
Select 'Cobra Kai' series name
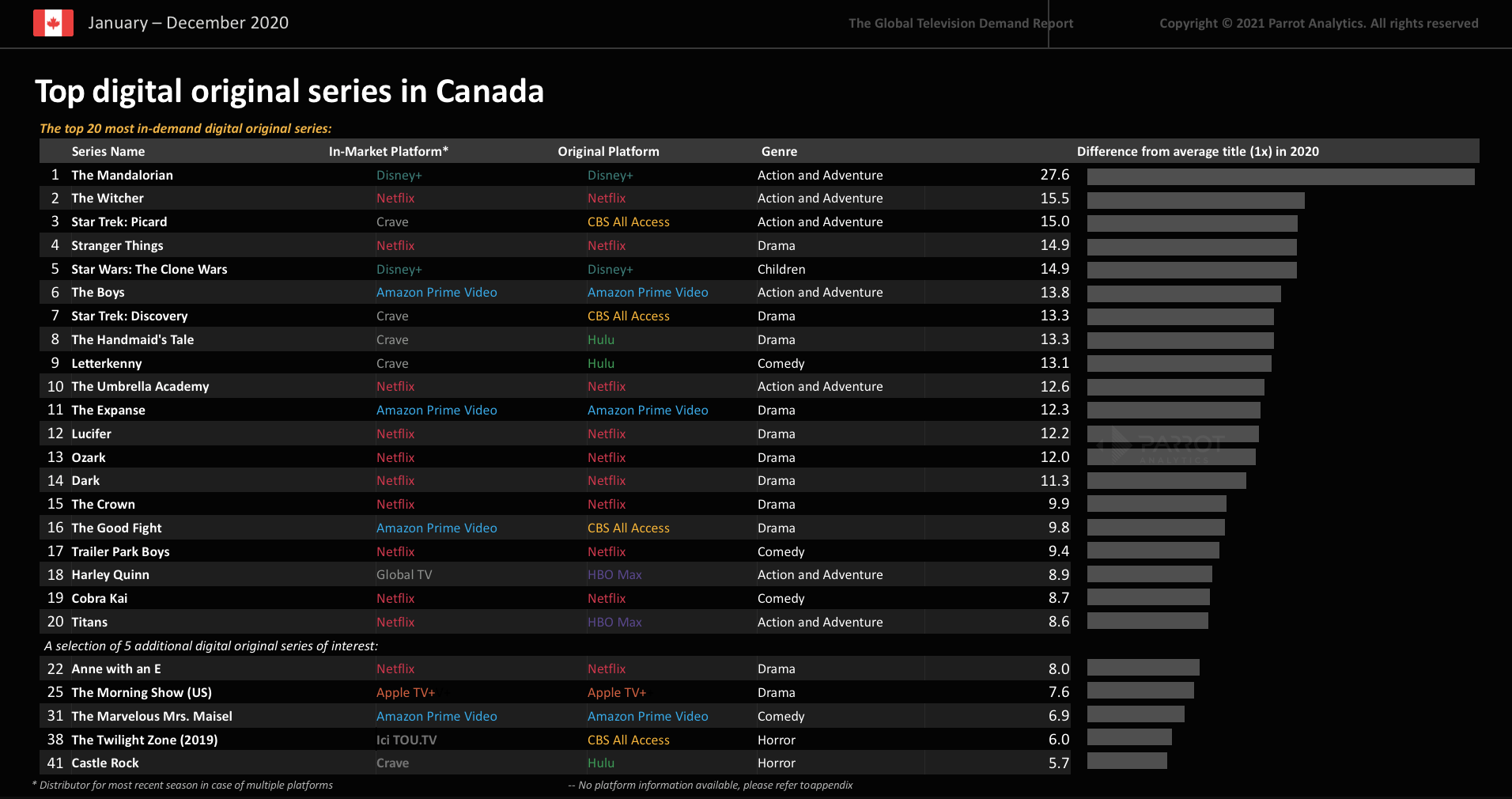tap(99, 598)
